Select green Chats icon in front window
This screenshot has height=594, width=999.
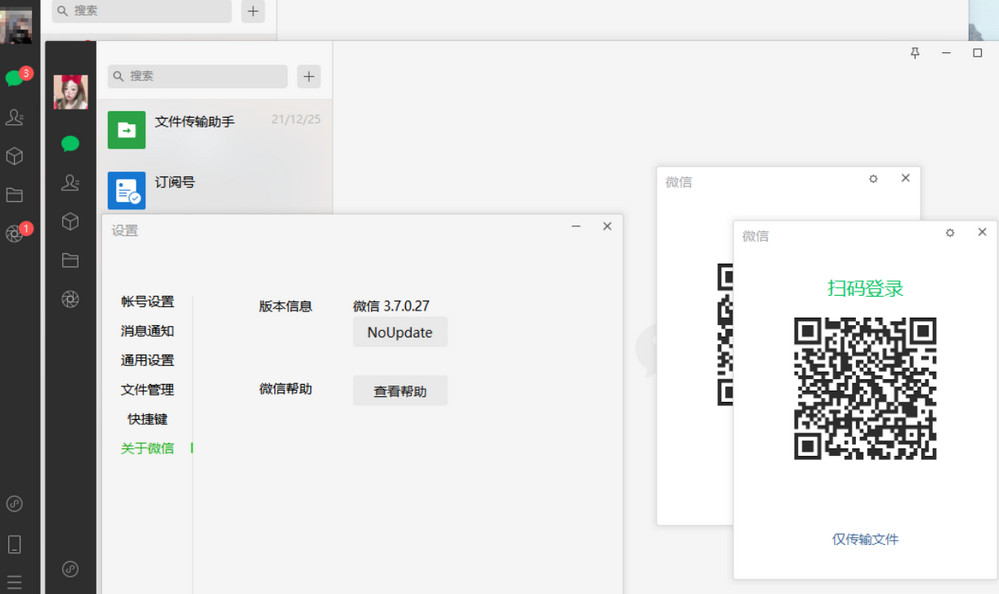[x=70, y=143]
